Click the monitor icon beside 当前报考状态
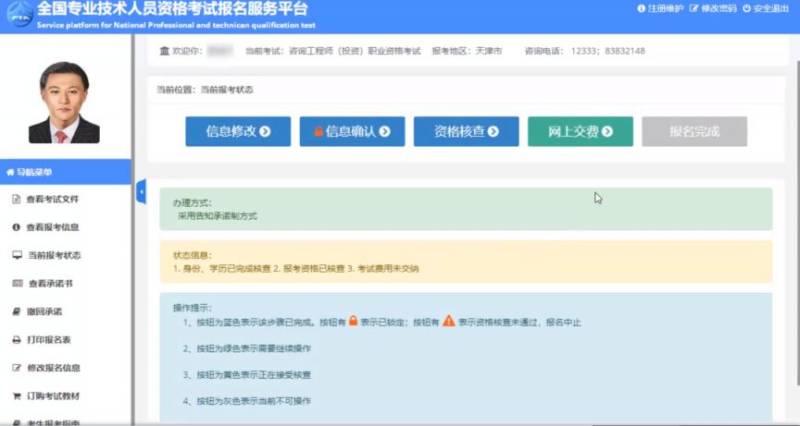800x426 pixels. pos(16,255)
